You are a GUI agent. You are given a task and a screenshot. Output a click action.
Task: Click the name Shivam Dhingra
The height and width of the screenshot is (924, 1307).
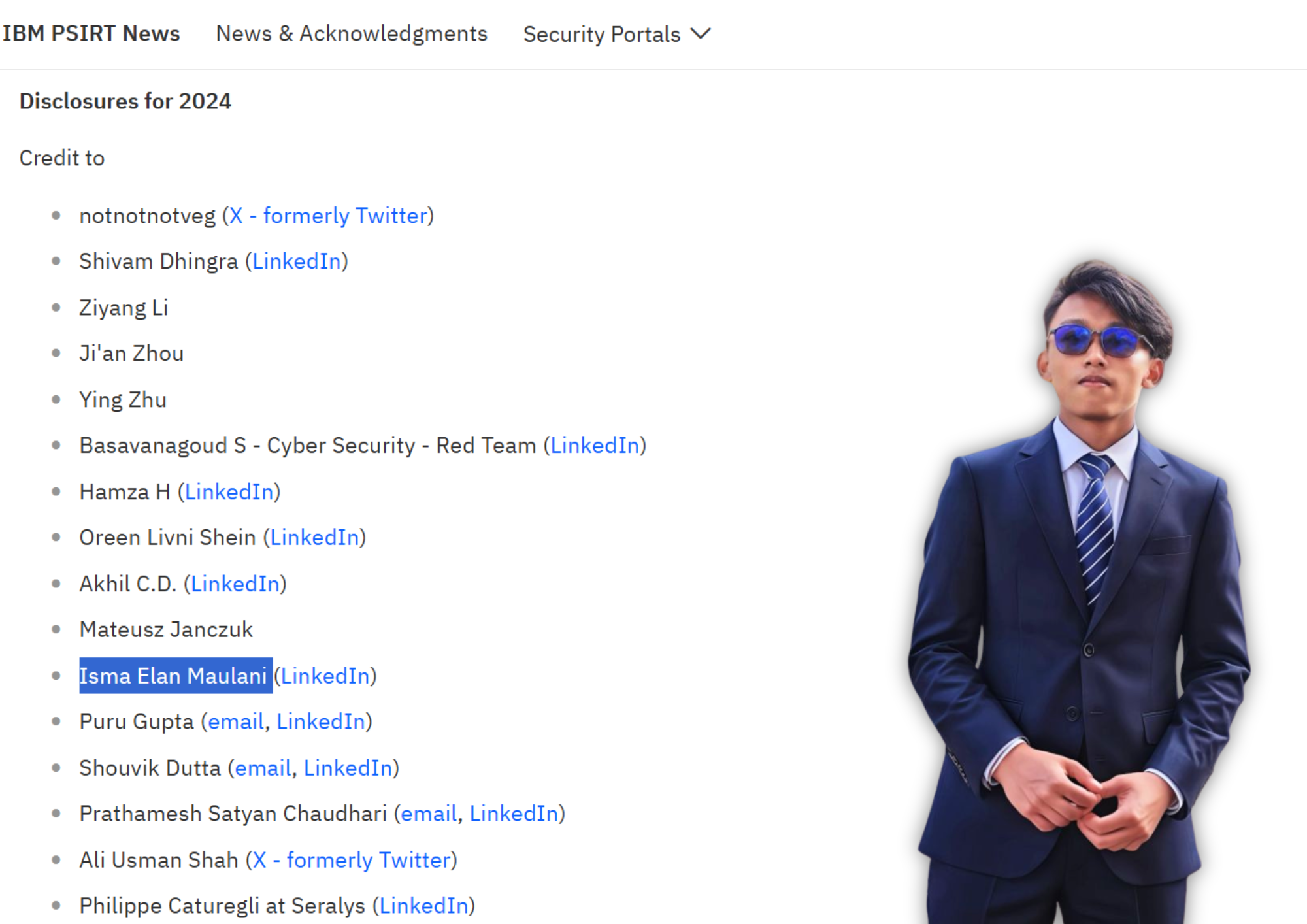(159, 261)
